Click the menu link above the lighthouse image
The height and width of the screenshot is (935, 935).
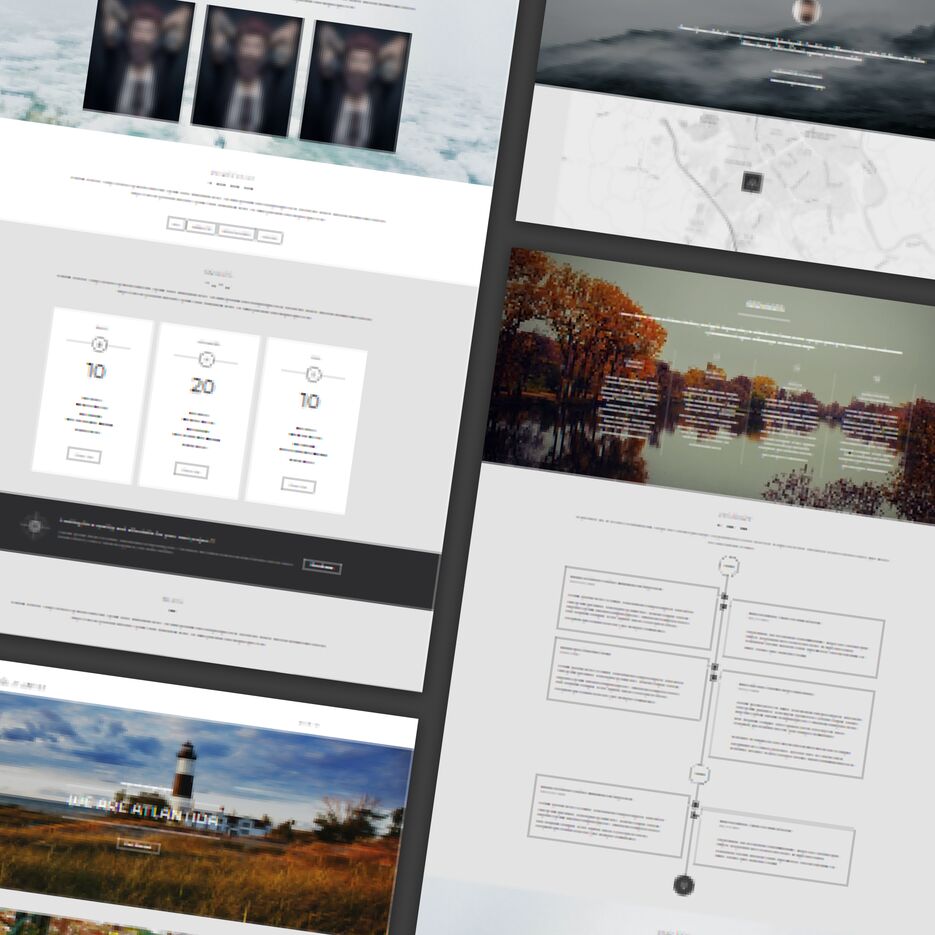(x=309, y=723)
